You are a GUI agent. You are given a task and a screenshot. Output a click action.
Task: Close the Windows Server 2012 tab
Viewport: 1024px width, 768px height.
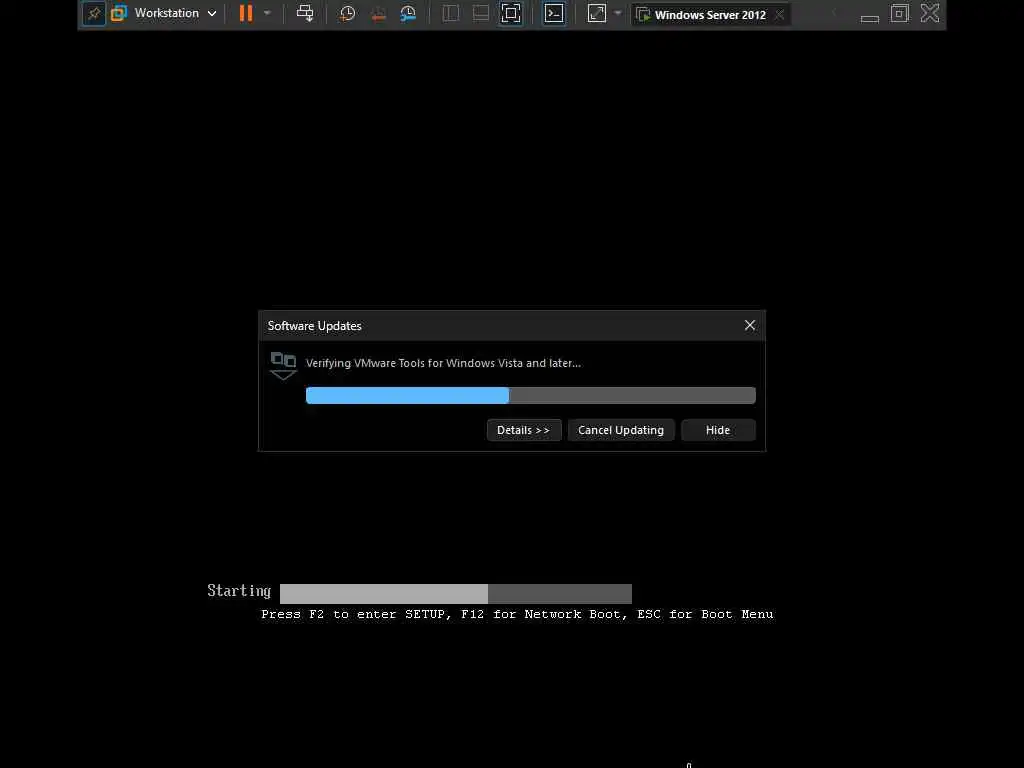[x=780, y=14]
